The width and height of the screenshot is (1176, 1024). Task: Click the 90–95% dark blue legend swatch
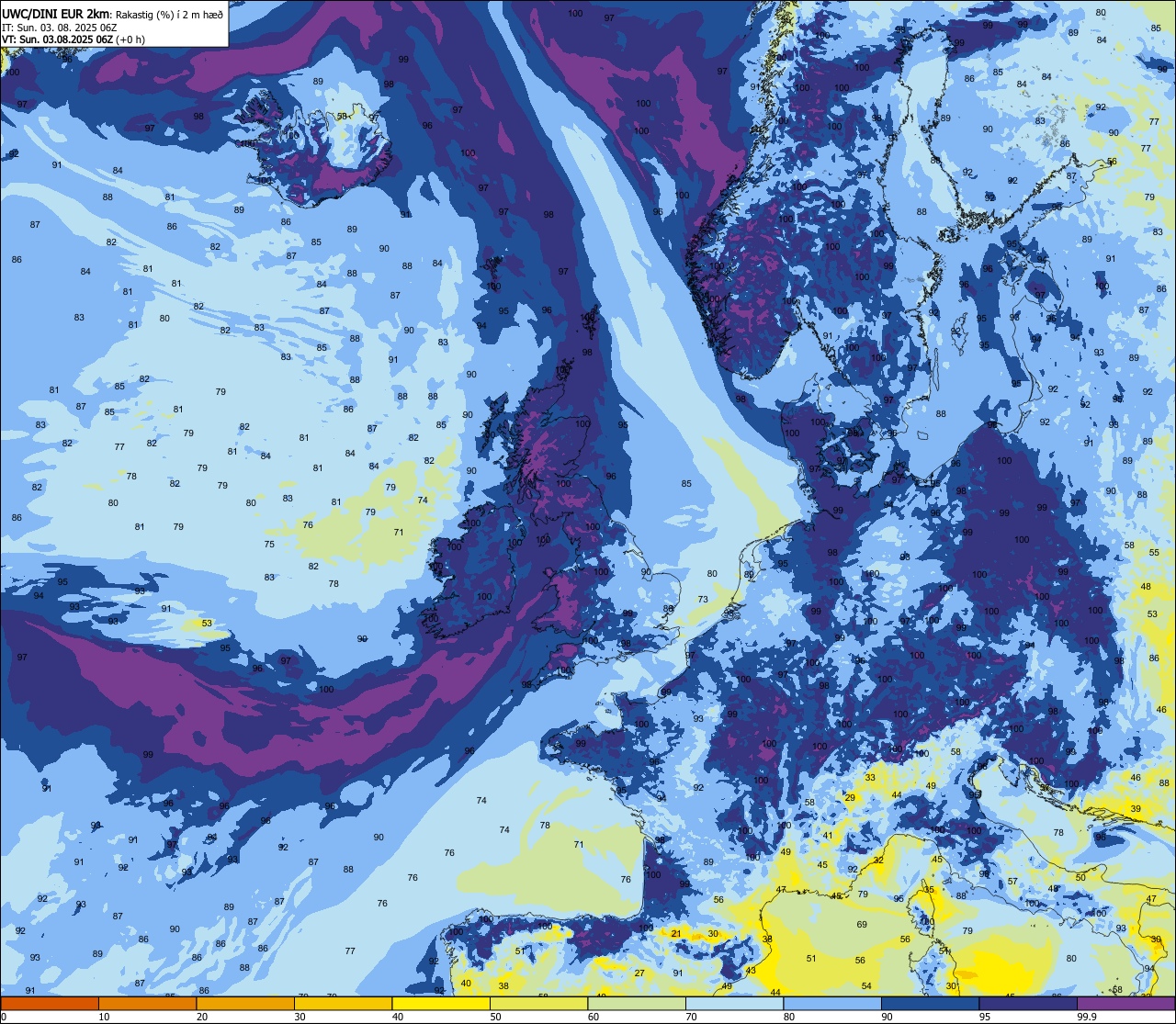click(930, 1003)
